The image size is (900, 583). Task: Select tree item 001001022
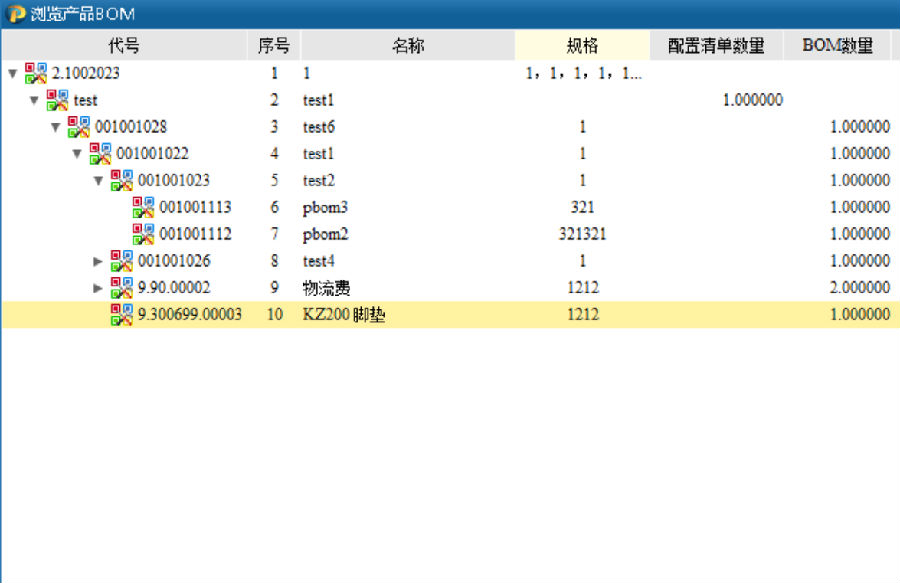152,154
